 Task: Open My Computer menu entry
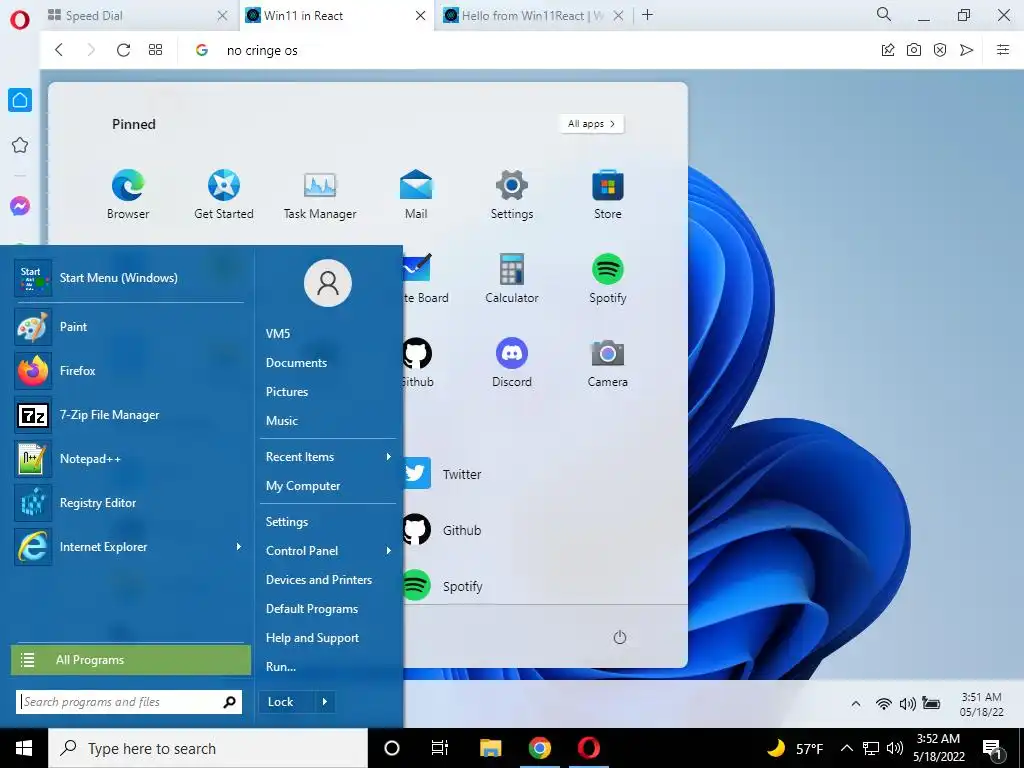303,486
